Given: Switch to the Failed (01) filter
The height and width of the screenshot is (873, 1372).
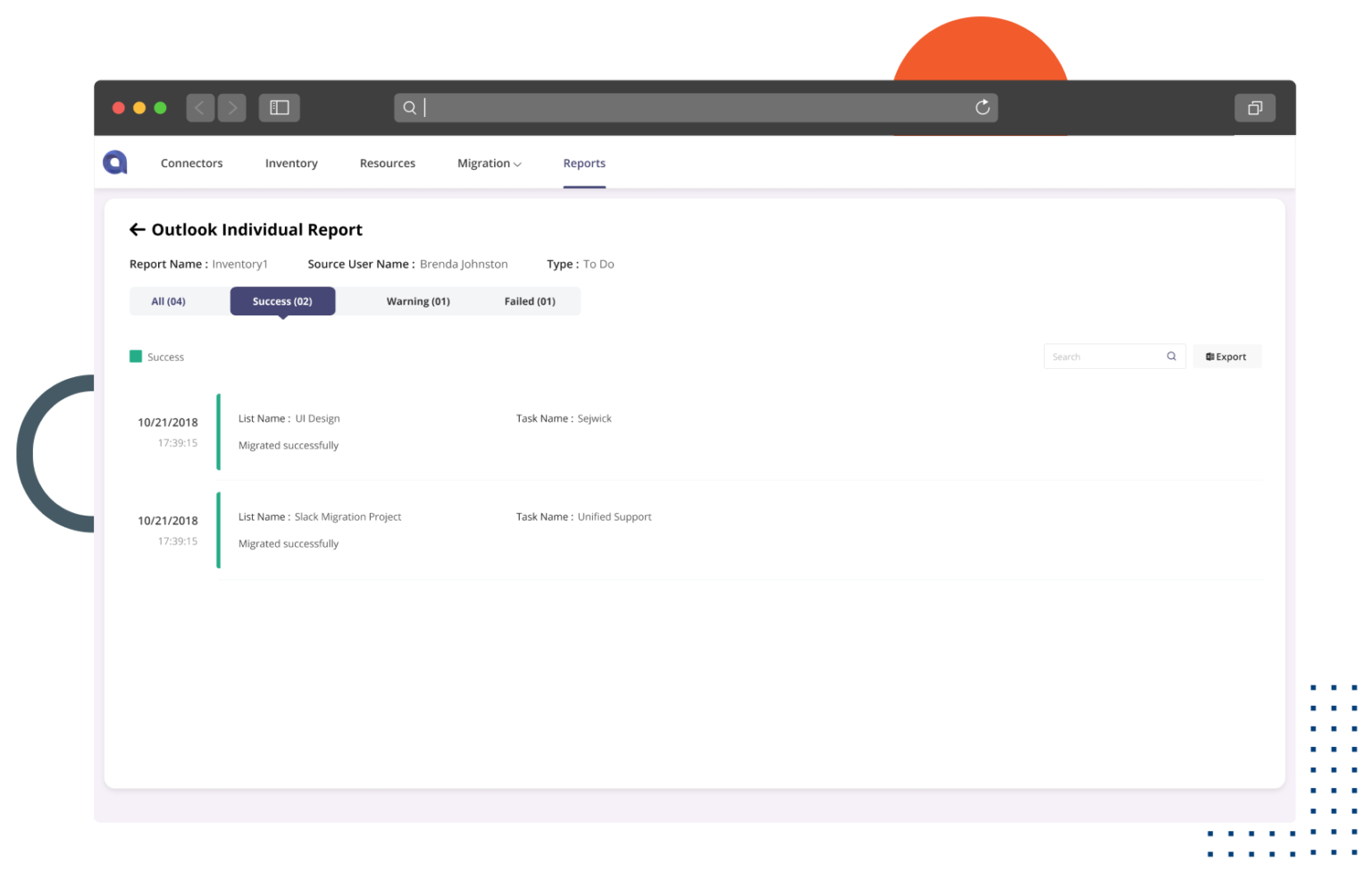Looking at the screenshot, I should 530,301.
